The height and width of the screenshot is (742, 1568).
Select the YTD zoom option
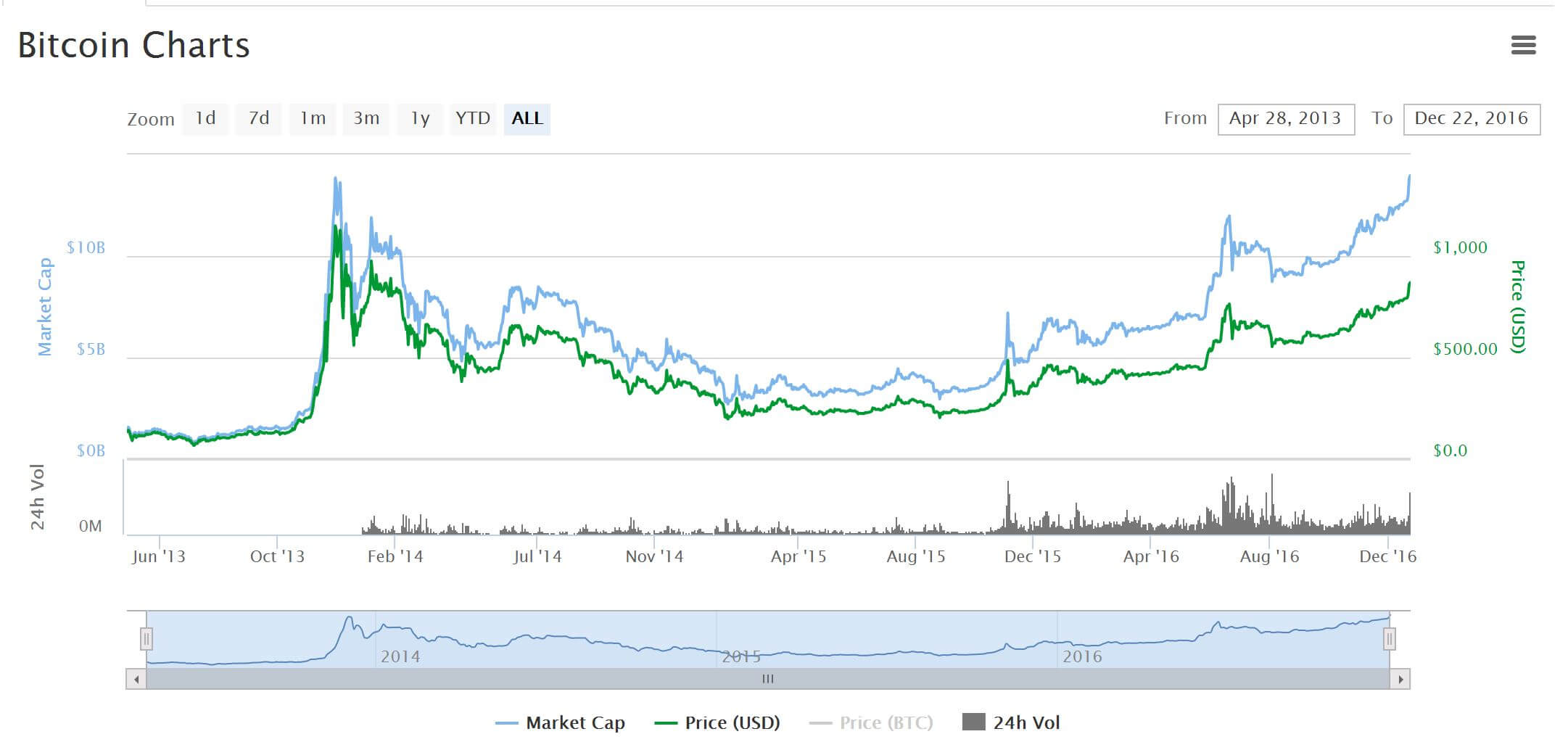tap(473, 118)
